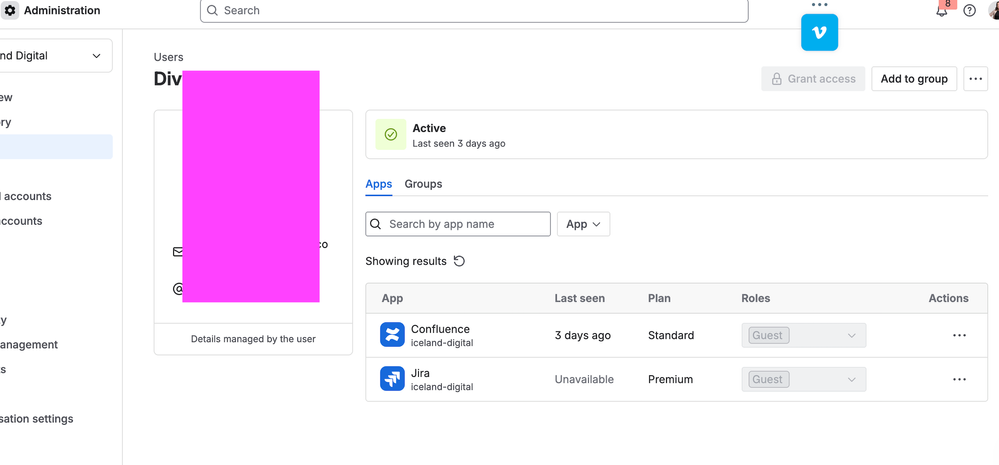Click 'Details managed by the user' text
Image resolution: width=999 pixels, height=465 pixels.
click(x=253, y=339)
